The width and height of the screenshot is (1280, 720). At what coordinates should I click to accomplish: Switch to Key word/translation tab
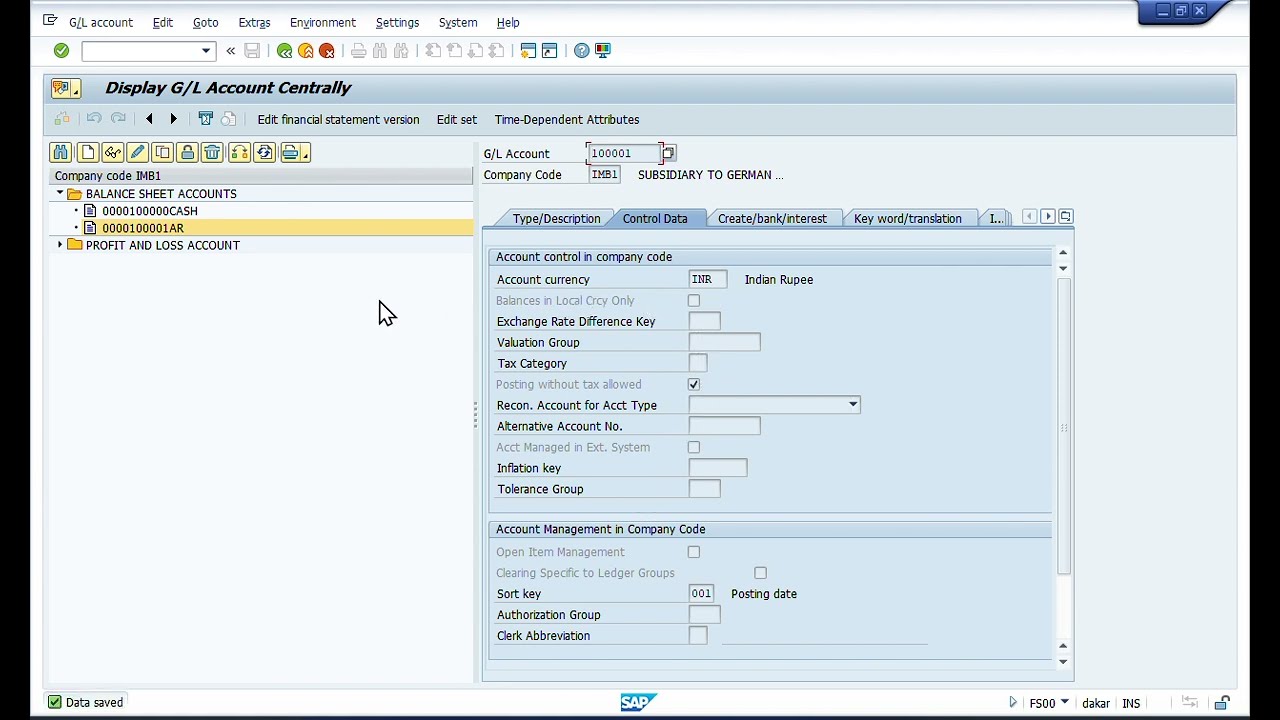click(908, 218)
